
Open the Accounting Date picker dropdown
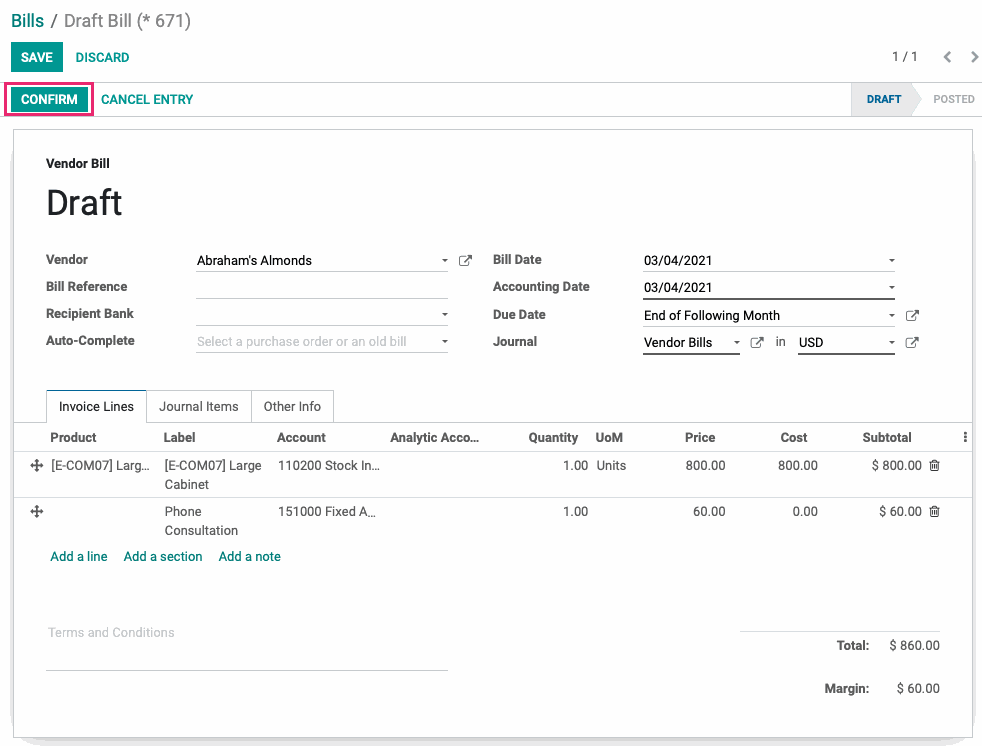891,288
